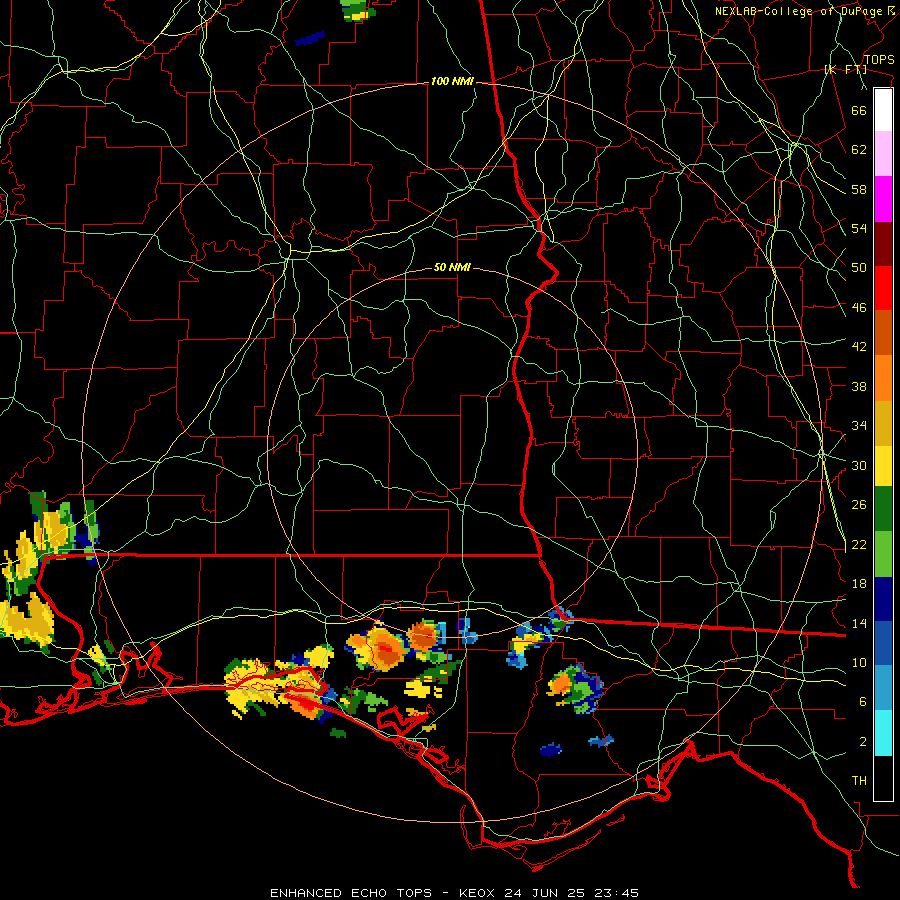Viewport: 900px width, 900px height.
Task: Click the legend value 50
Action: [859, 268]
